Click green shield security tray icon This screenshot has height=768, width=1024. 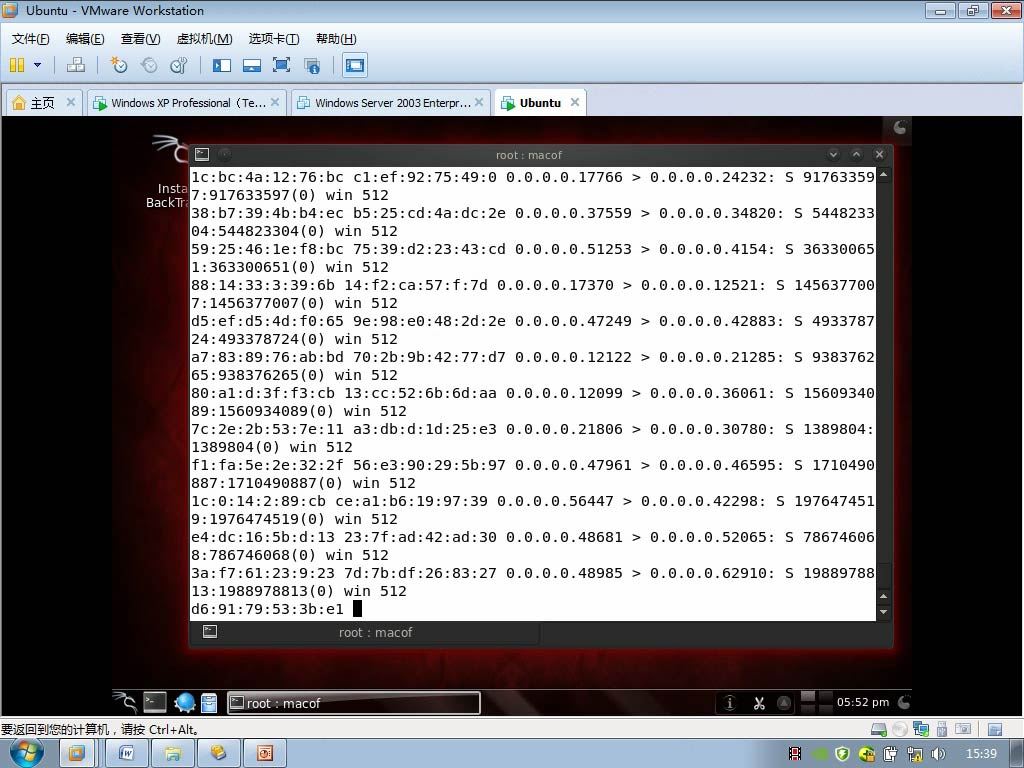tap(842, 754)
